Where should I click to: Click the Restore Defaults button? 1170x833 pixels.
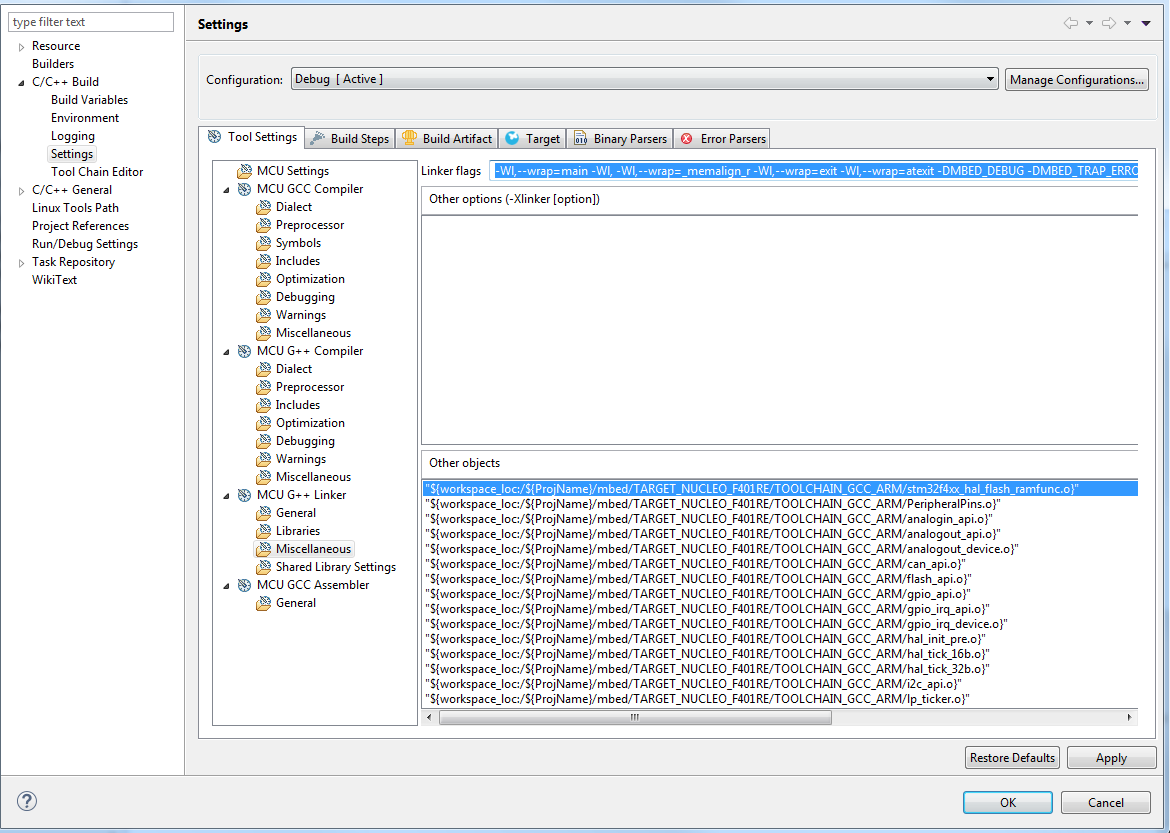coord(1012,758)
